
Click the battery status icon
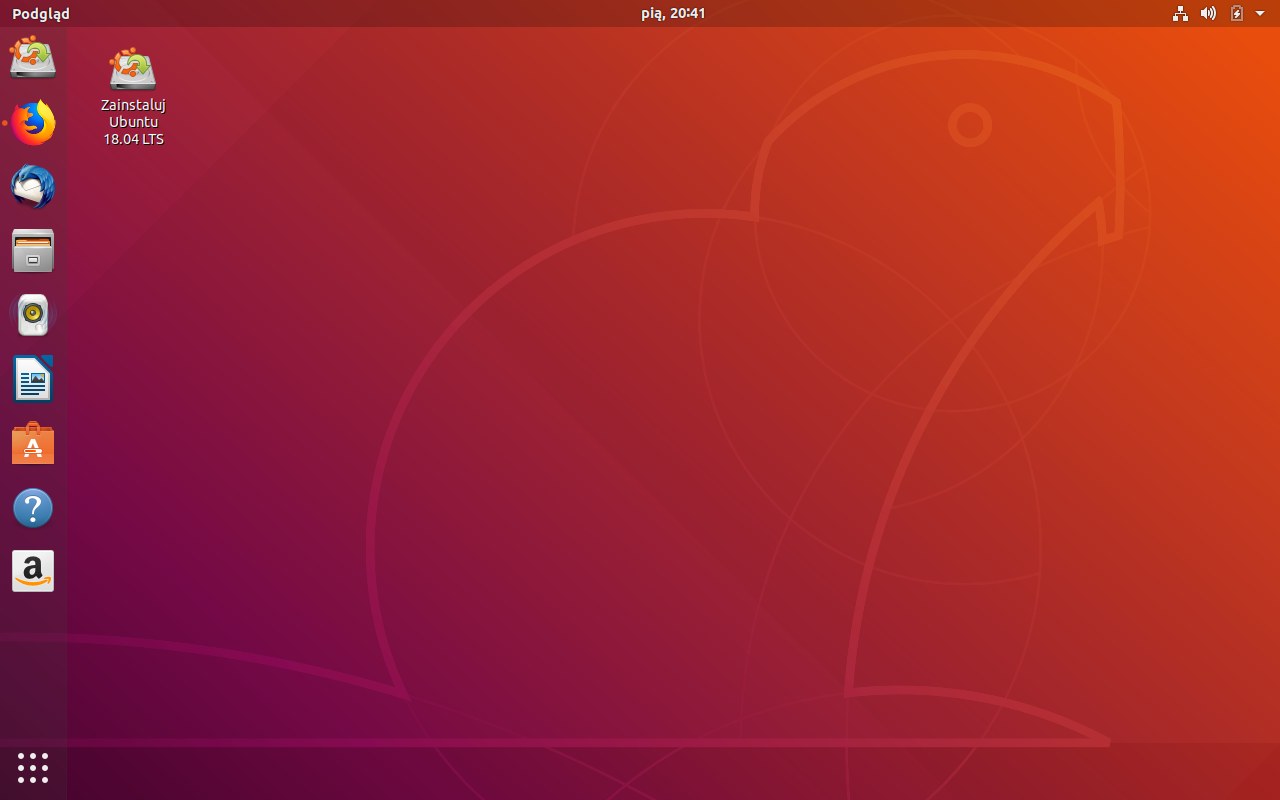(x=1237, y=13)
